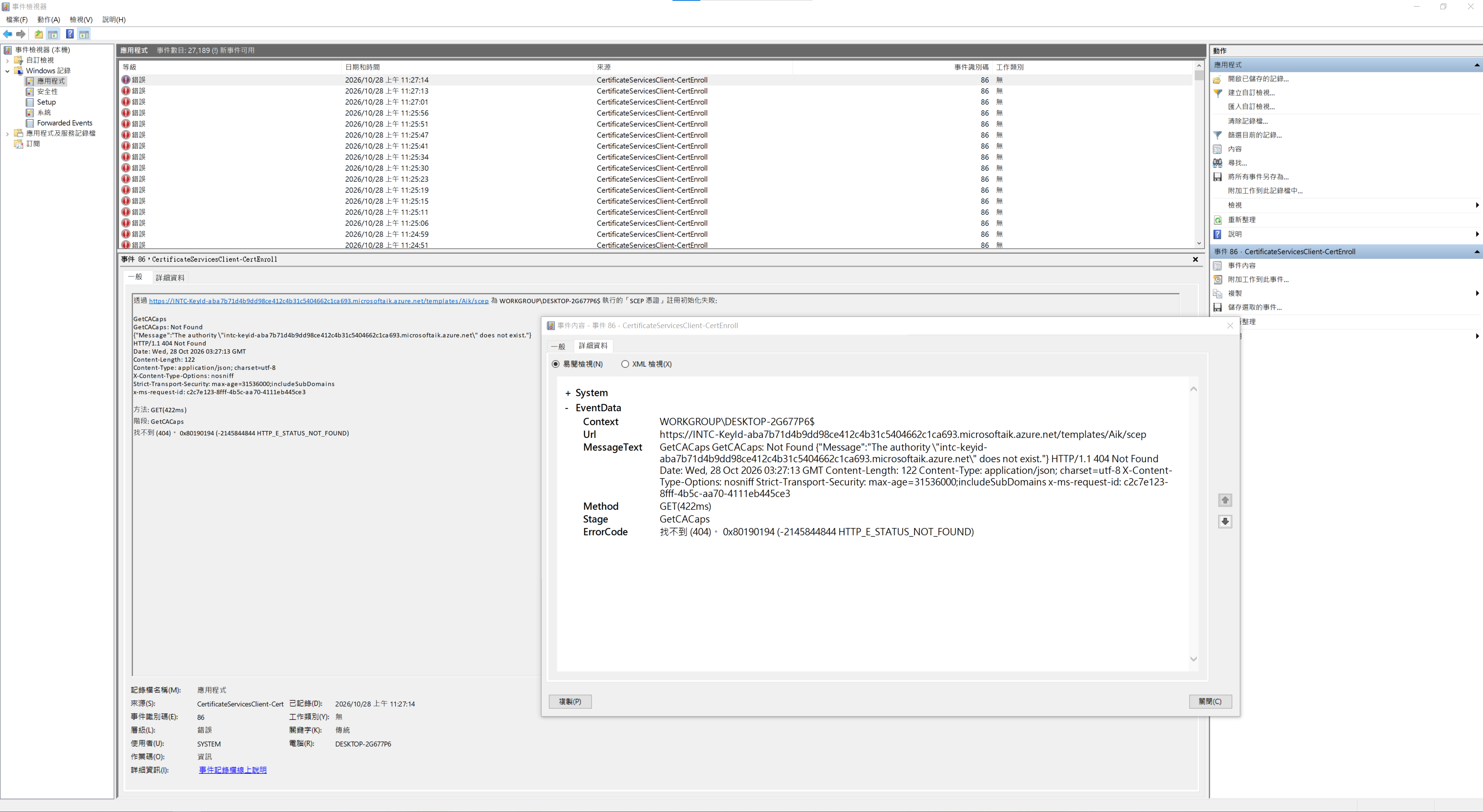Screen dimensions: 1483x812
Task: Click the 複製(P) button
Action: pos(570,701)
